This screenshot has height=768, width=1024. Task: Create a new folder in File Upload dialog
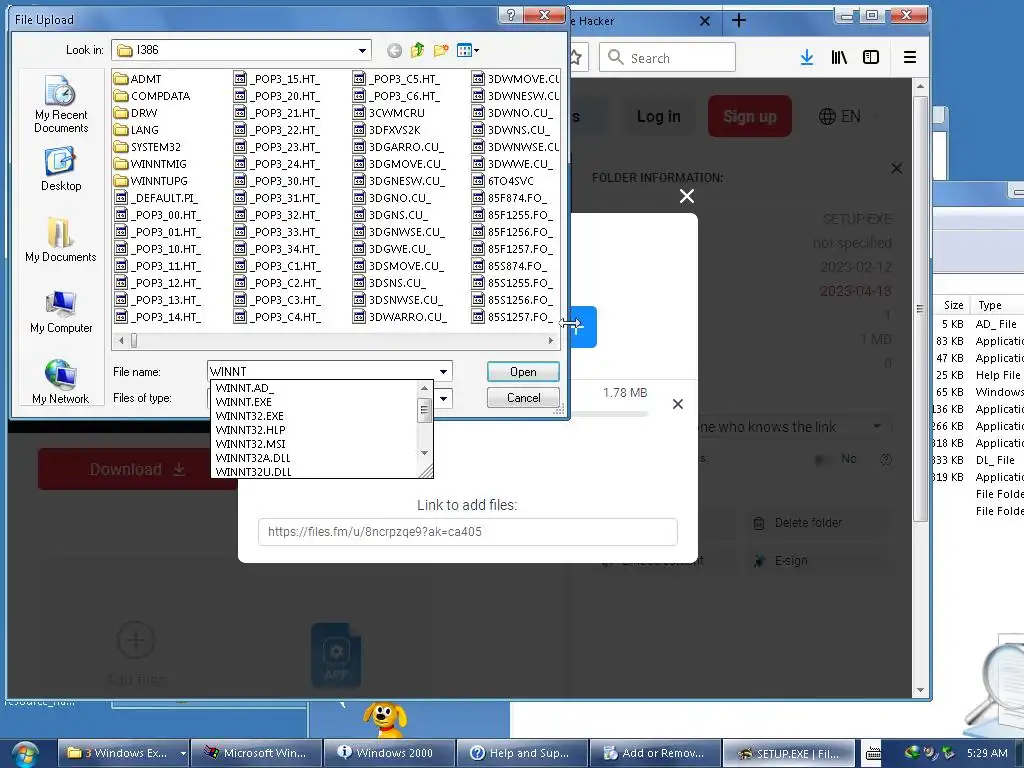(x=441, y=50)
